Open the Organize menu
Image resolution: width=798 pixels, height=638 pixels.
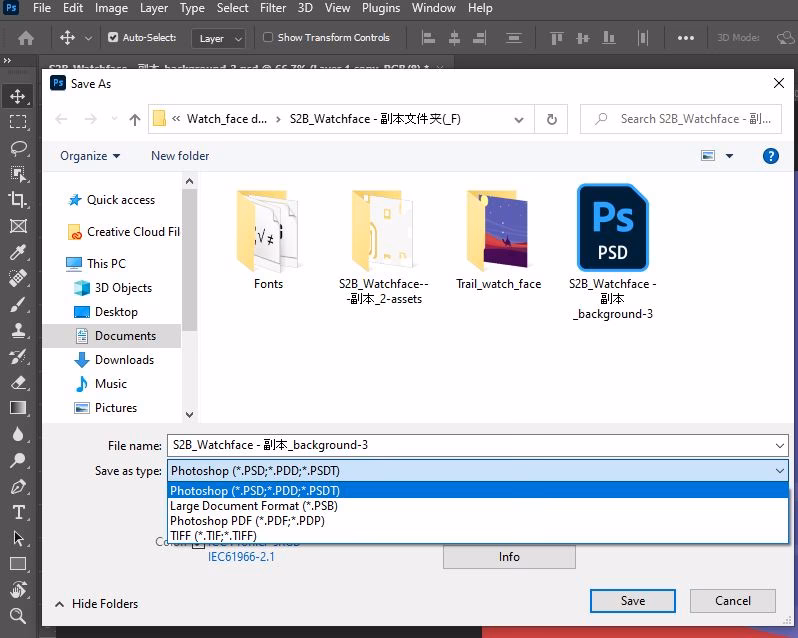pos(89,156)
